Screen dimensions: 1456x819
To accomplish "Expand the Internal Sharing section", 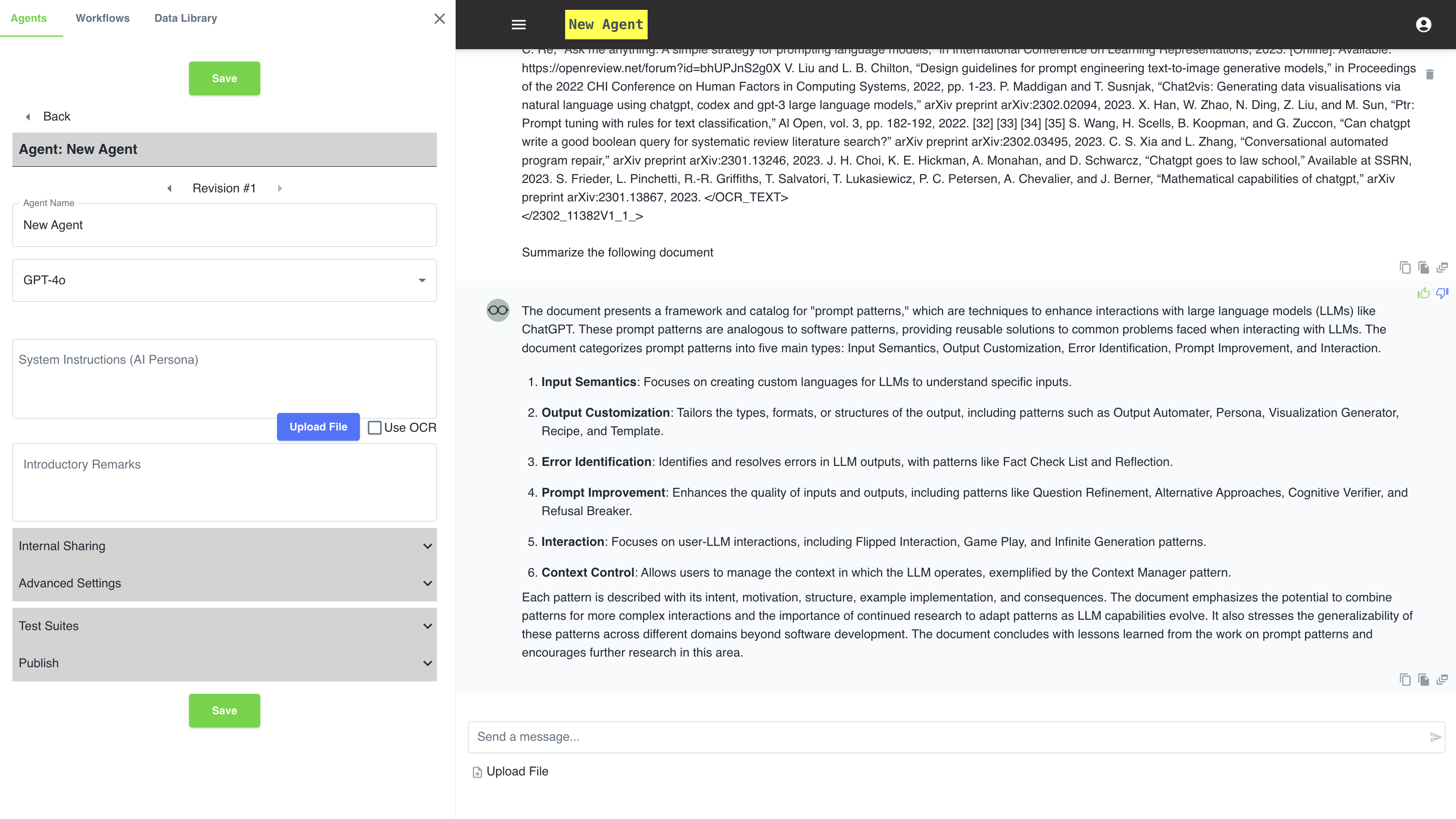I will tap(224, 546).
